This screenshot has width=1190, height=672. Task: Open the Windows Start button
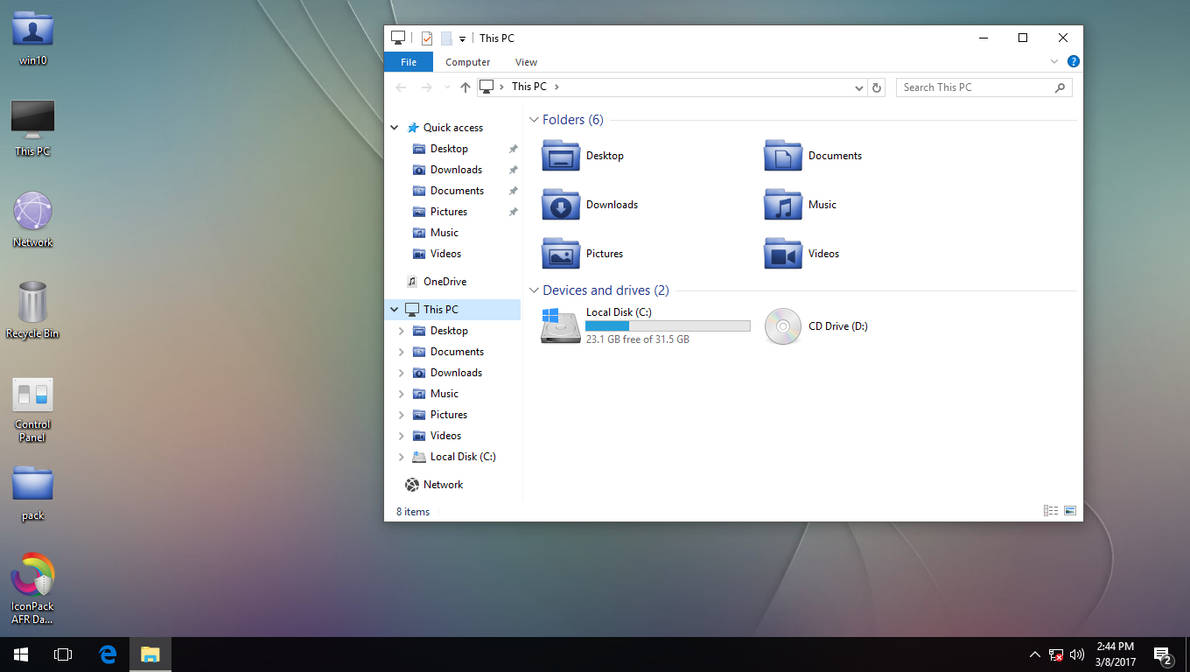point(20,655)
